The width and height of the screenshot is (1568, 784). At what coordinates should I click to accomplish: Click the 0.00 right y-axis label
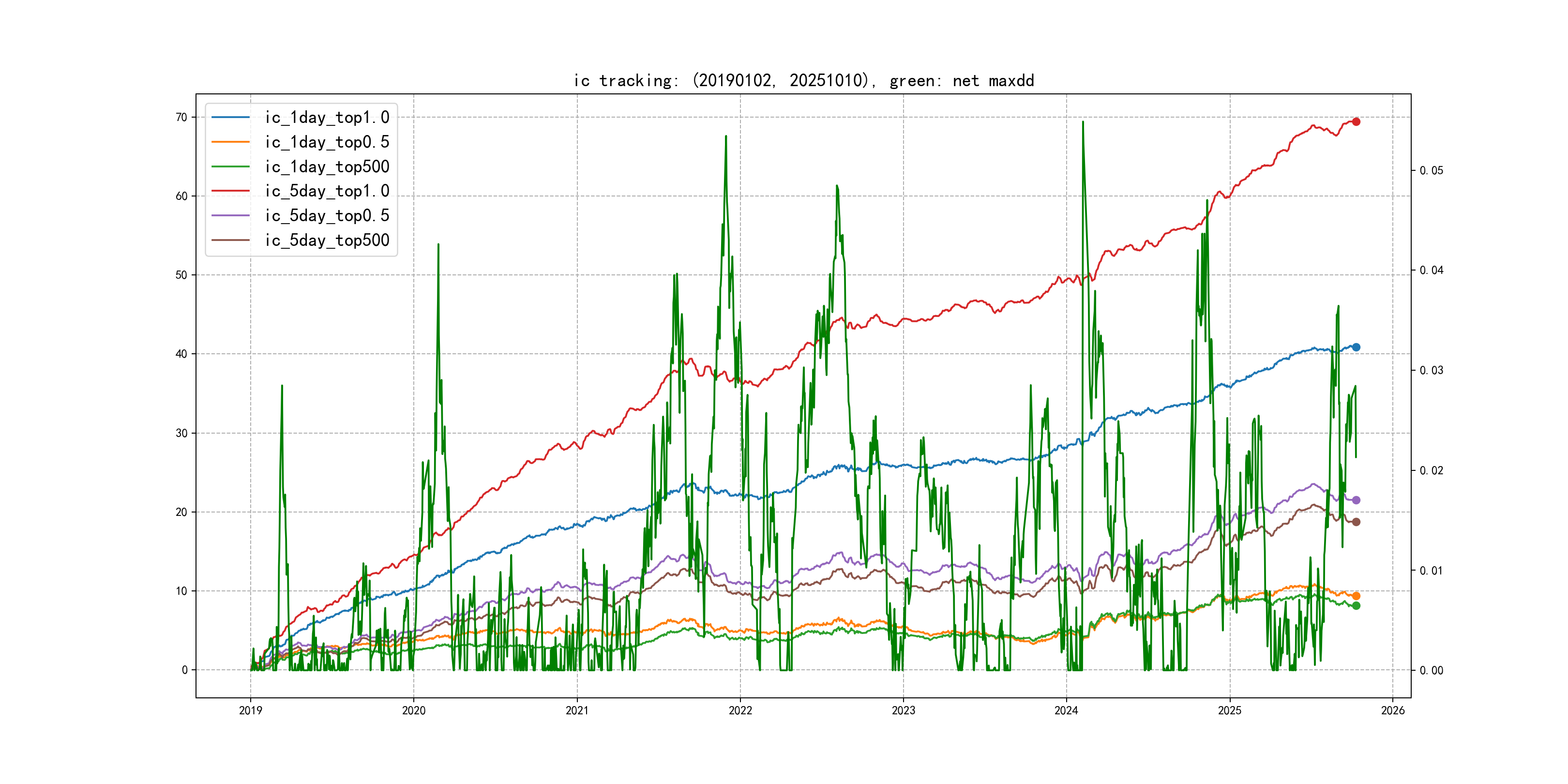pos(1431,670)
